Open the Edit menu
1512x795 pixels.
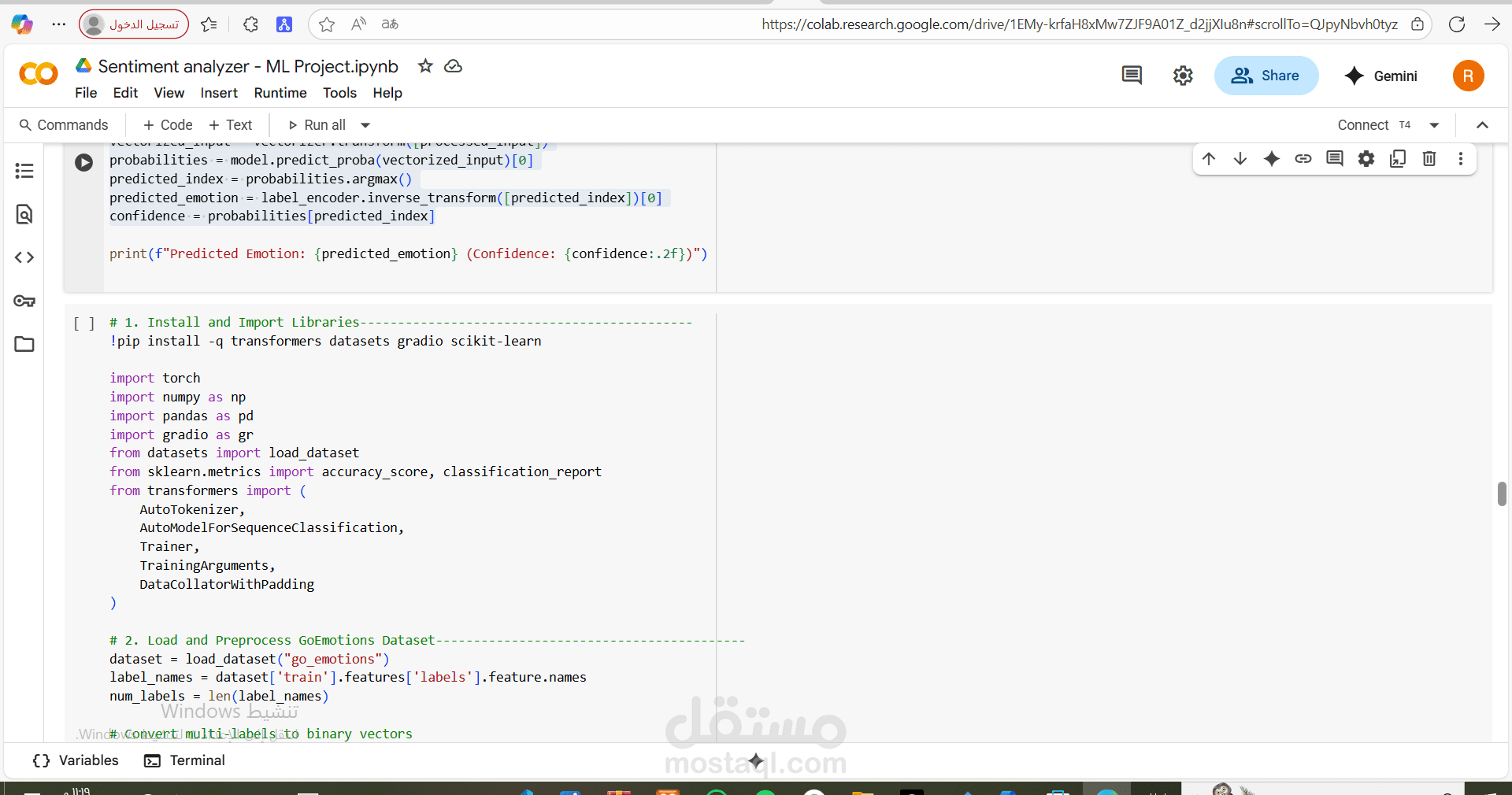point(125,93)
